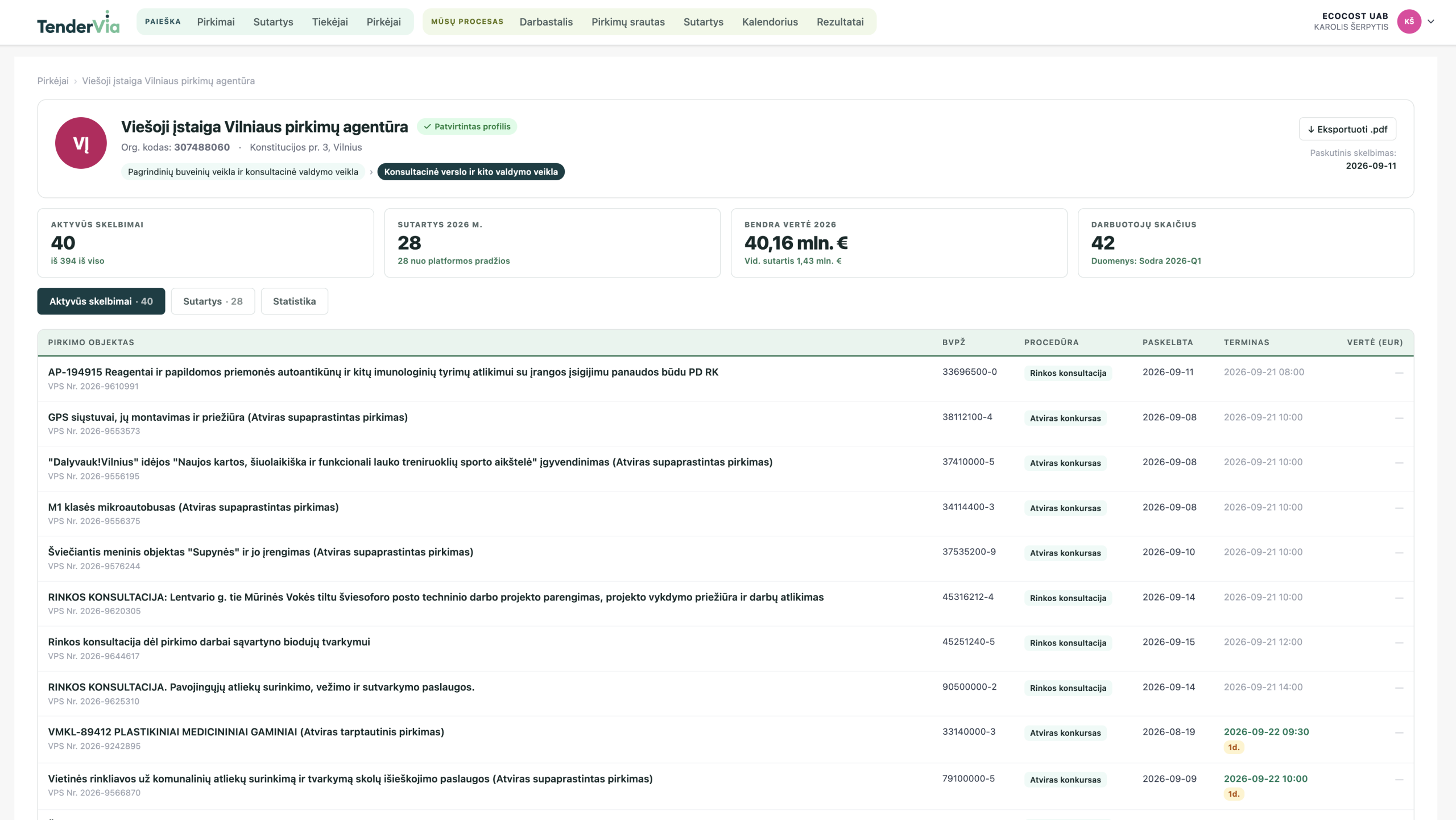
Task: Open Pirkimai in search navigation
Action: 216,22
